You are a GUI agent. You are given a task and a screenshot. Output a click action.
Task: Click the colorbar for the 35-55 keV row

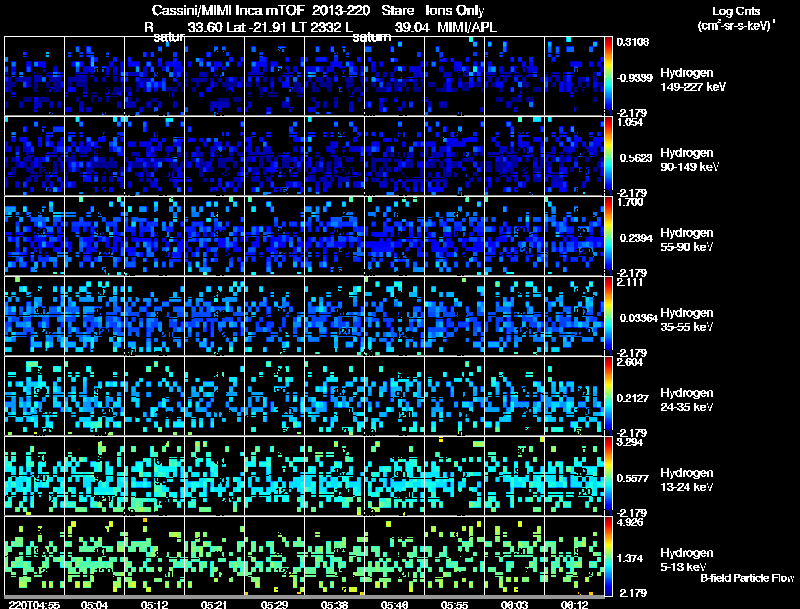click(608, 316)
